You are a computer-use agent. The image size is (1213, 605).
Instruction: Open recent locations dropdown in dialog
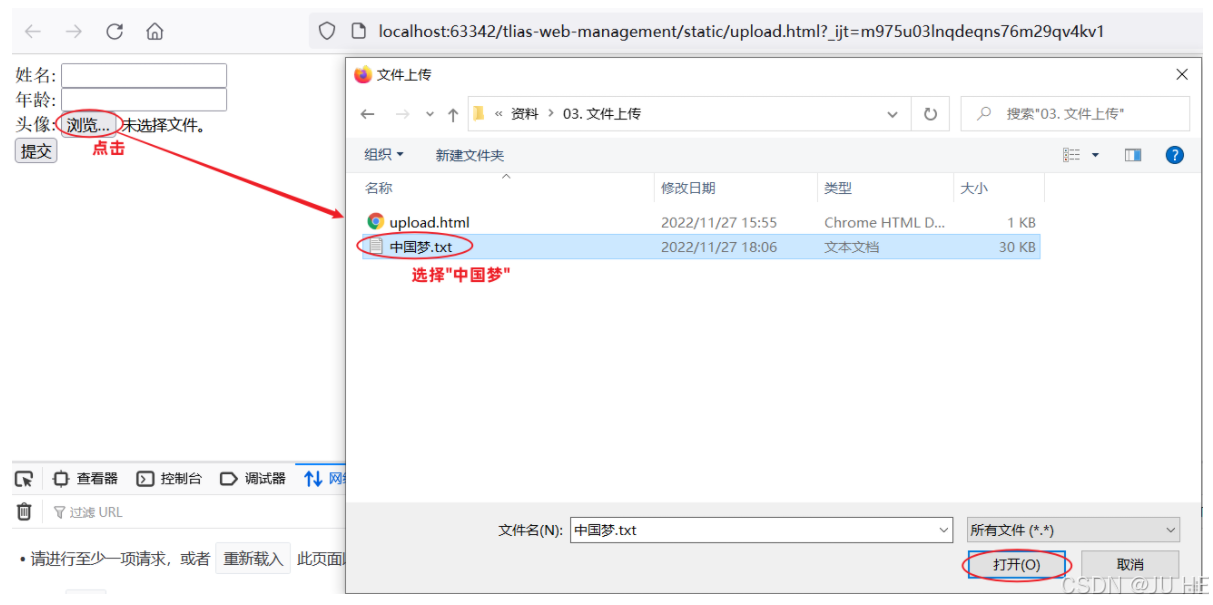[x=430, y=114]
